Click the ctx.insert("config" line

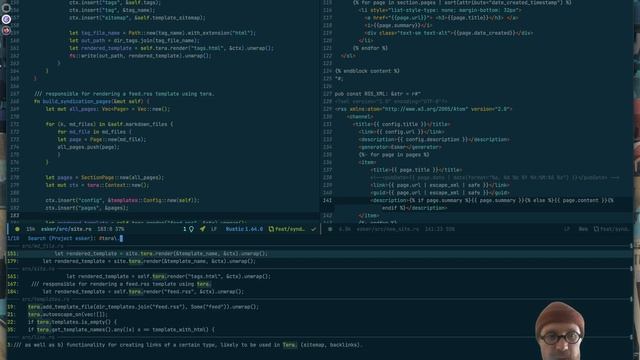click(x=122, y=200)
